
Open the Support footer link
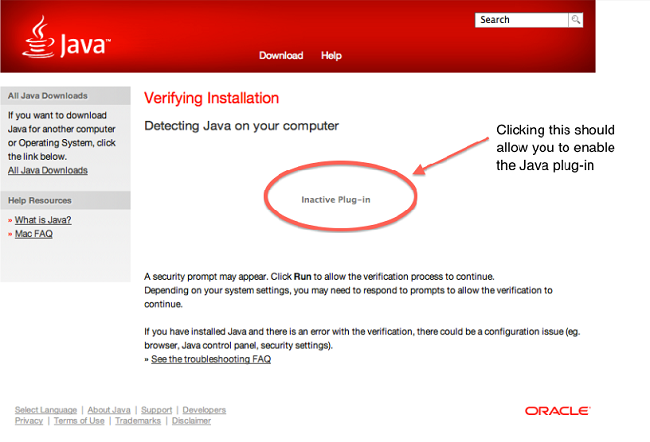(156, 410)
